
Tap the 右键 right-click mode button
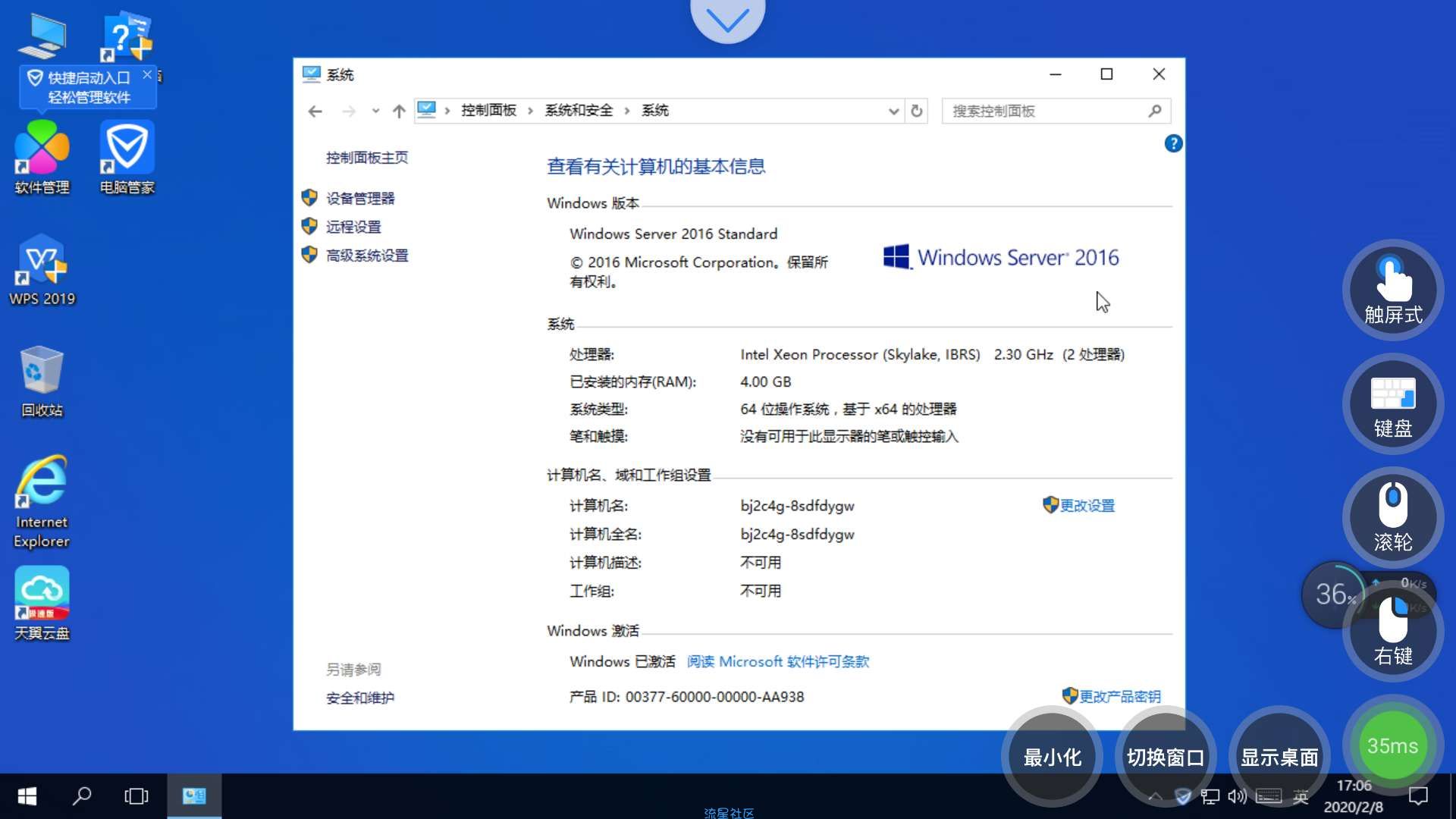pyautogui.click(x=1393, y=631)
